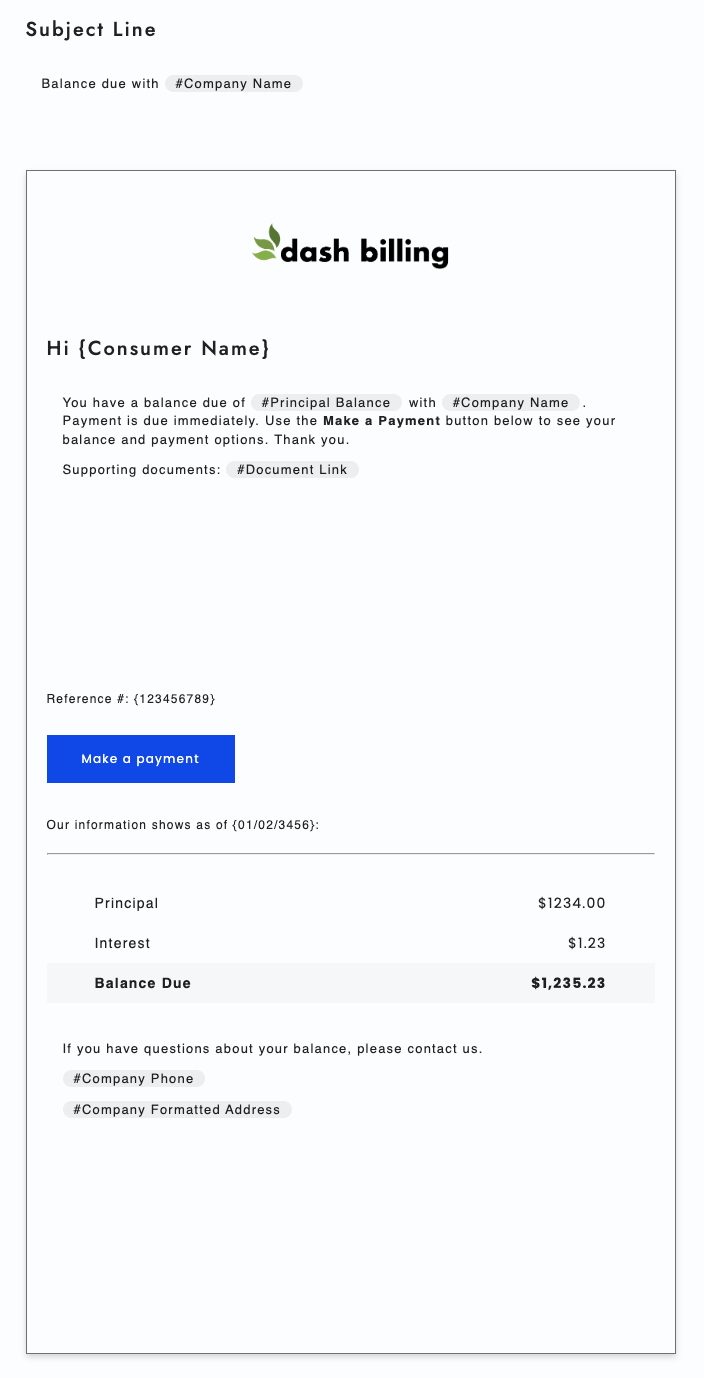The width and height of the screenshot is (704, 1378).
Task: Click the Reference number placeholder text
Action: pyautogui.click(x=130, y=699)
